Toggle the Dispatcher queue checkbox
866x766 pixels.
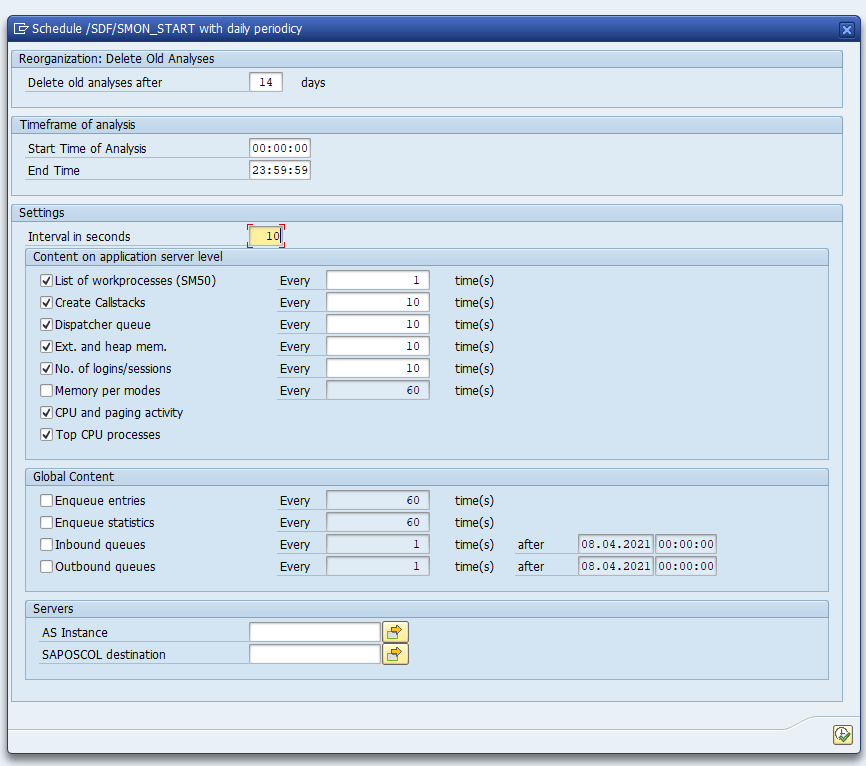click(x=46, y=324)
